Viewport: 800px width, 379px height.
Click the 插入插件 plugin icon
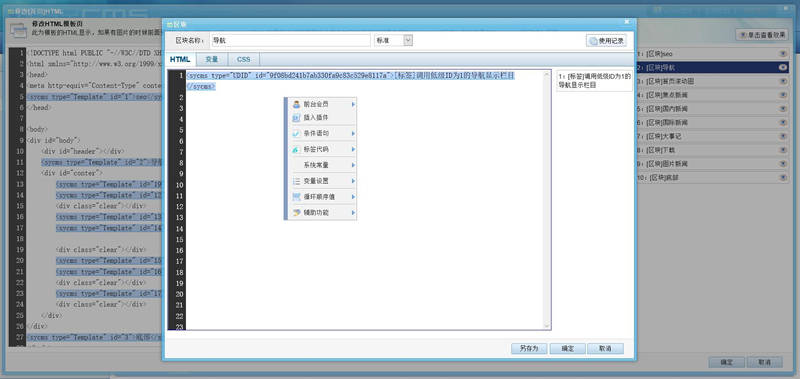coord(296,117)
